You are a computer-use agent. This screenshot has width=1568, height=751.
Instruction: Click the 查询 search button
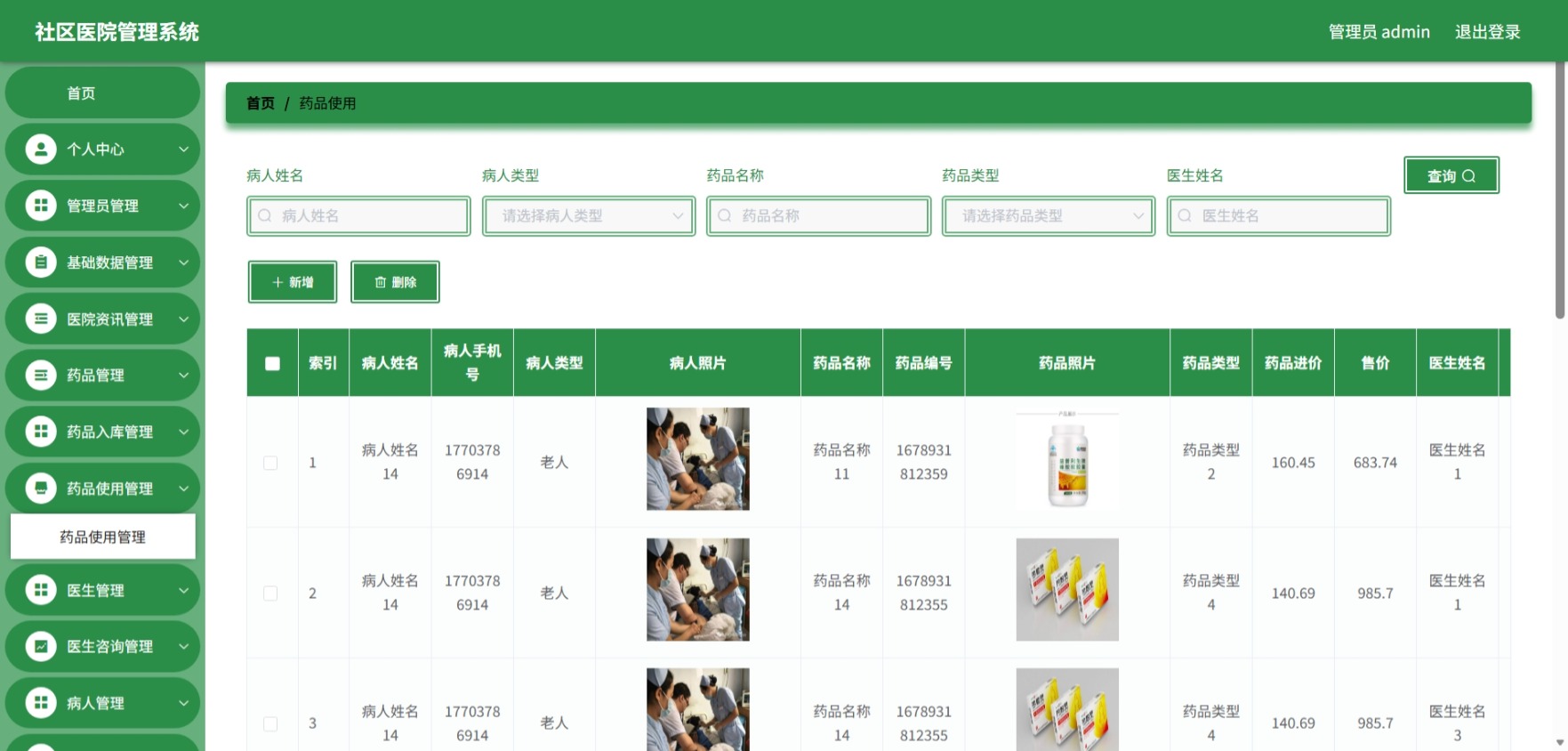click(1451, 175)
